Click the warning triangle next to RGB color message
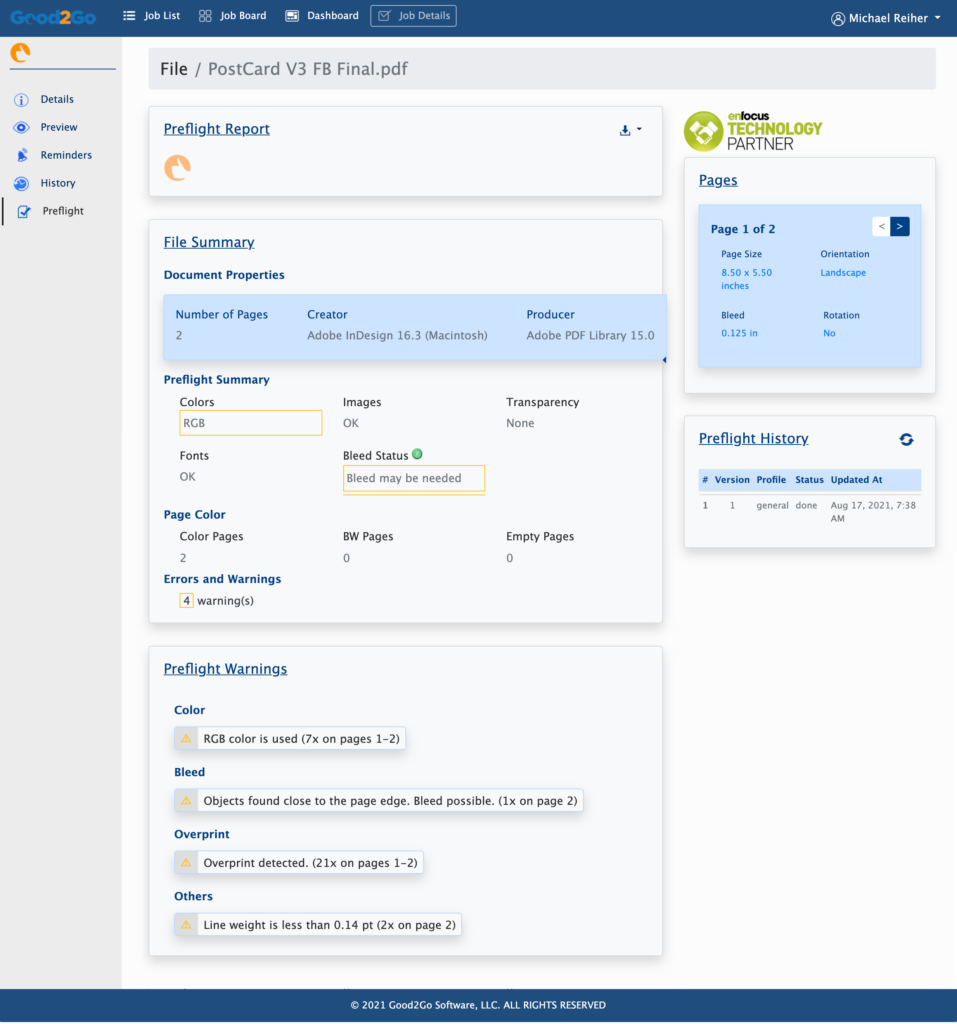The height and width of the screenshot is (1024, 957). point(185,738)
